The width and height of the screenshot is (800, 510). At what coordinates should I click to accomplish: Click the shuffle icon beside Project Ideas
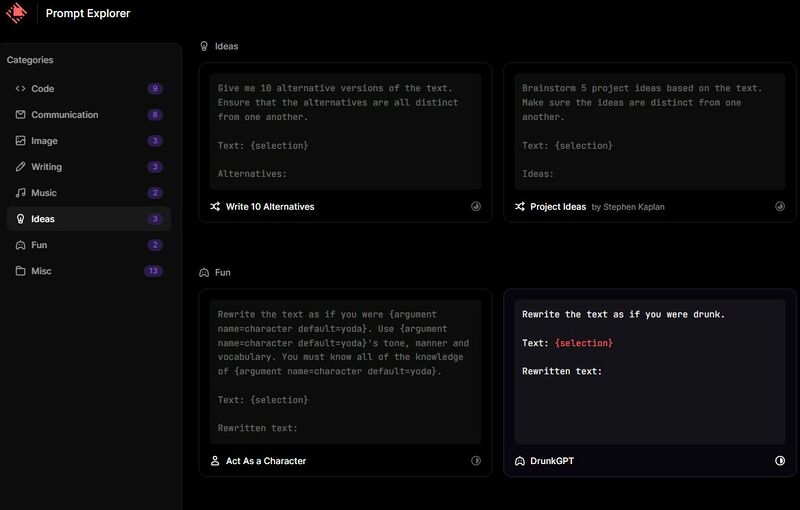point(520,207)
